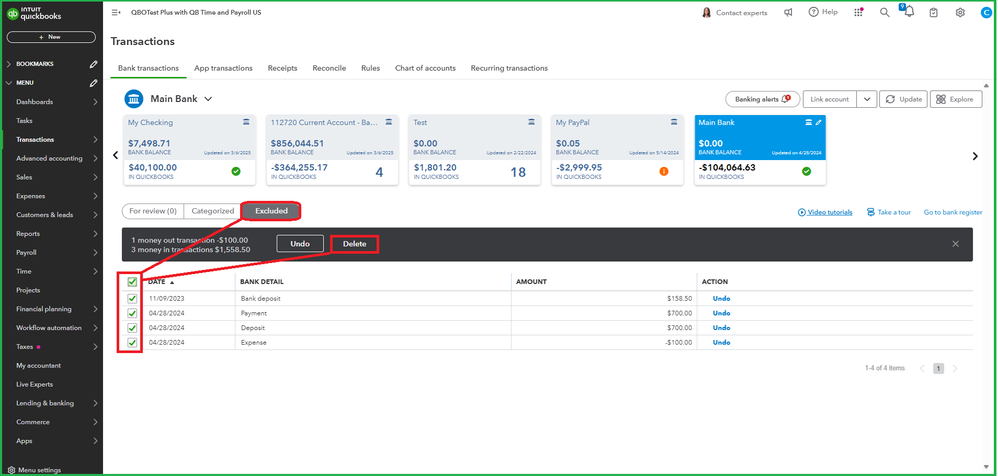Edit the Menu pencil icon

point(94,83)
